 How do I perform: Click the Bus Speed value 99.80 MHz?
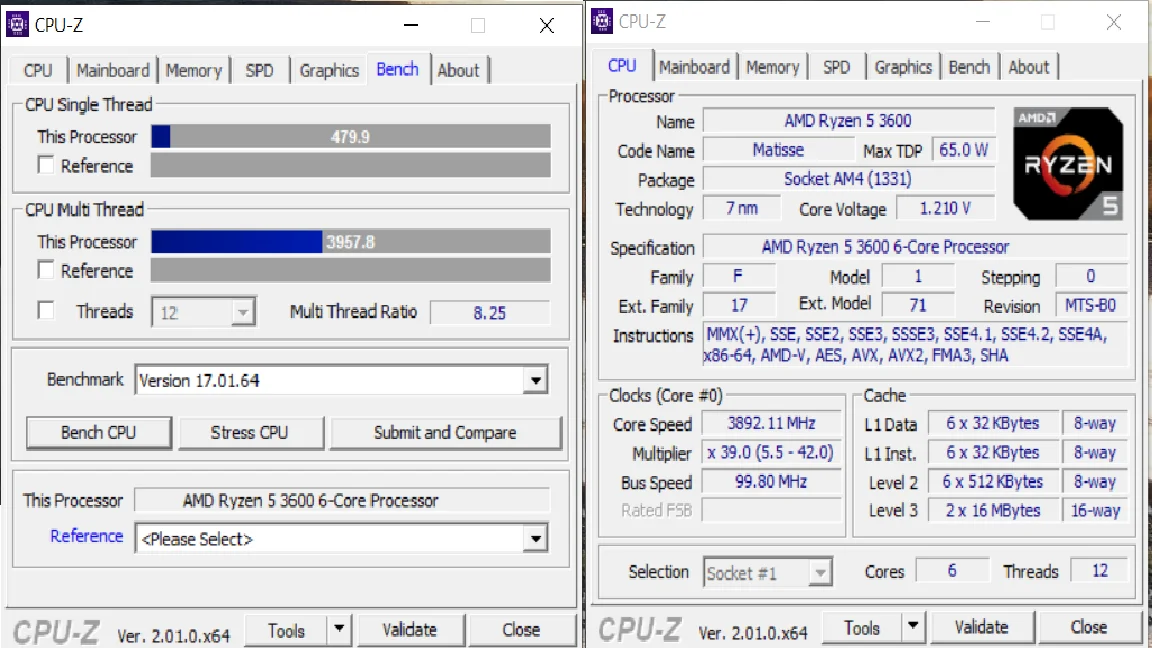tap(771, 482)
